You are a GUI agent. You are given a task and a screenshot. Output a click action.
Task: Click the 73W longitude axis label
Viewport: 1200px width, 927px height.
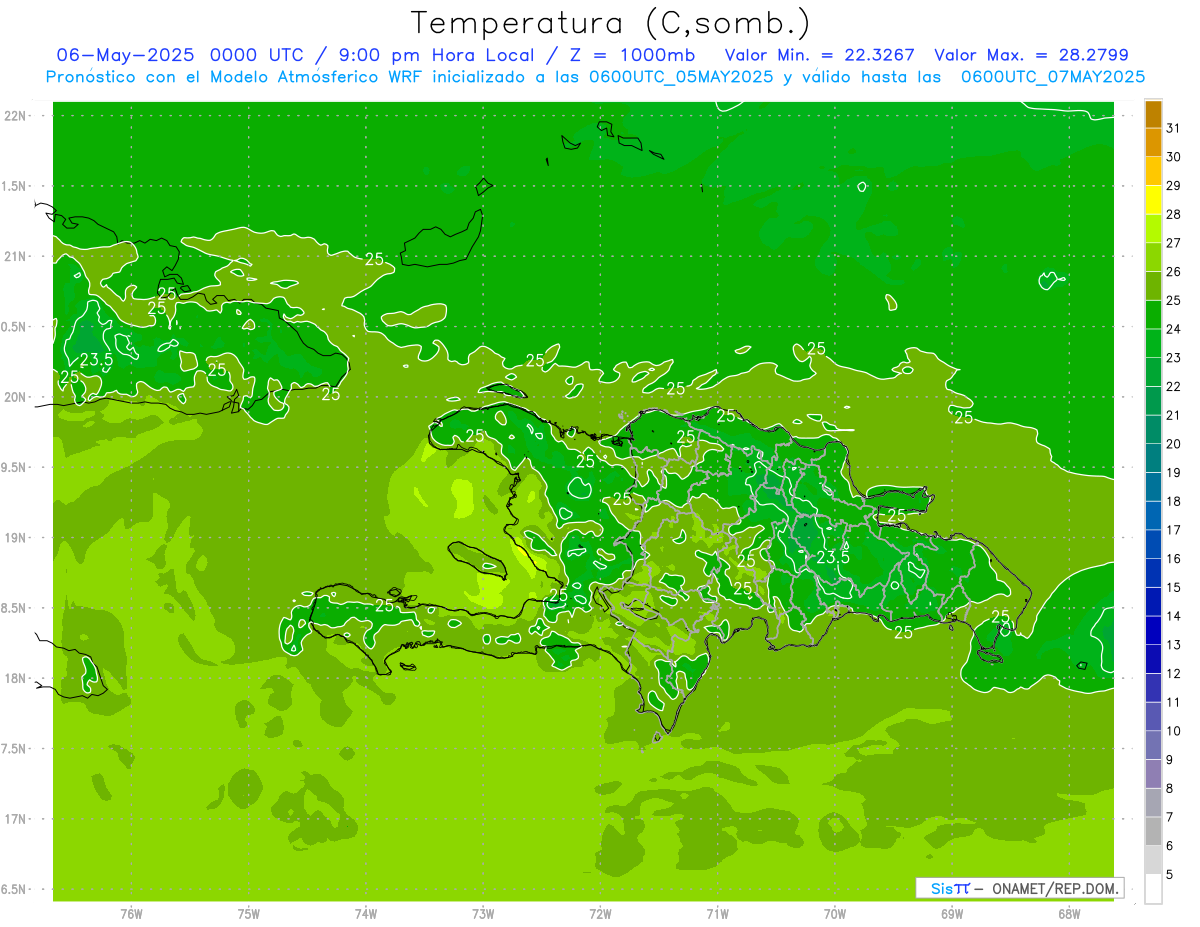[483, 914]
